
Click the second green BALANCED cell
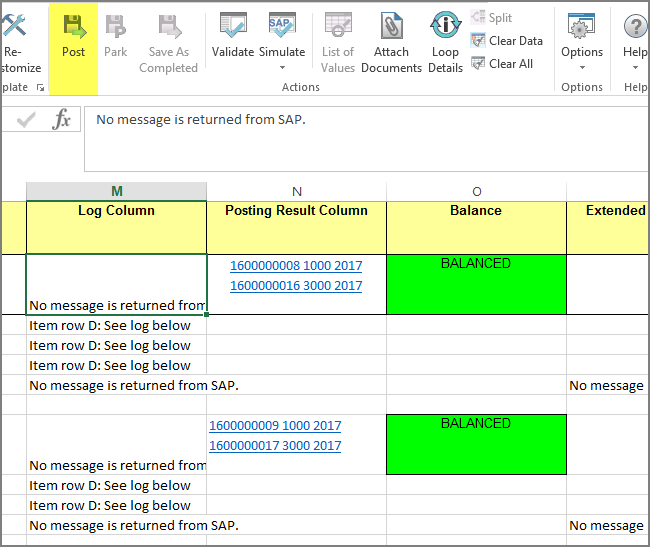(476, 444)
